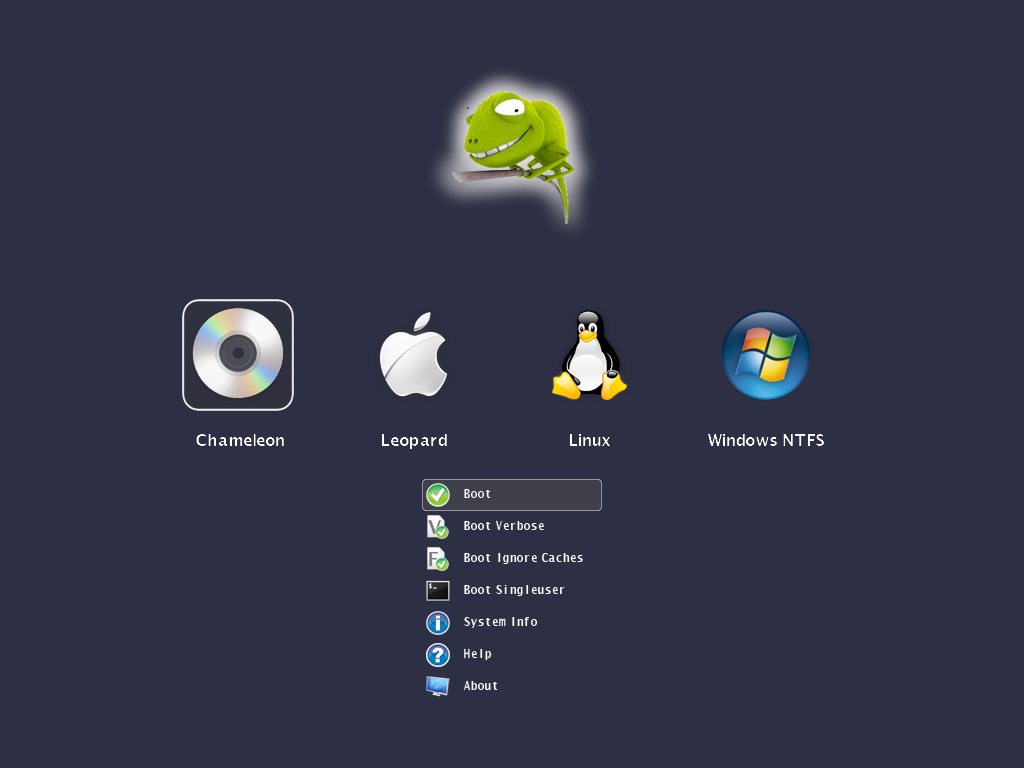The height and width of the screenshot is (768, 1024).
Task: Click the Leopard volume label
Action: 414,441
